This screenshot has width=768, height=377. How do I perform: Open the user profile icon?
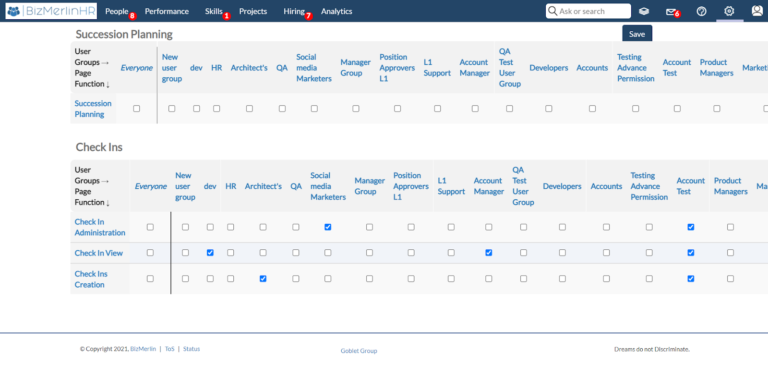tap(757, 11)
